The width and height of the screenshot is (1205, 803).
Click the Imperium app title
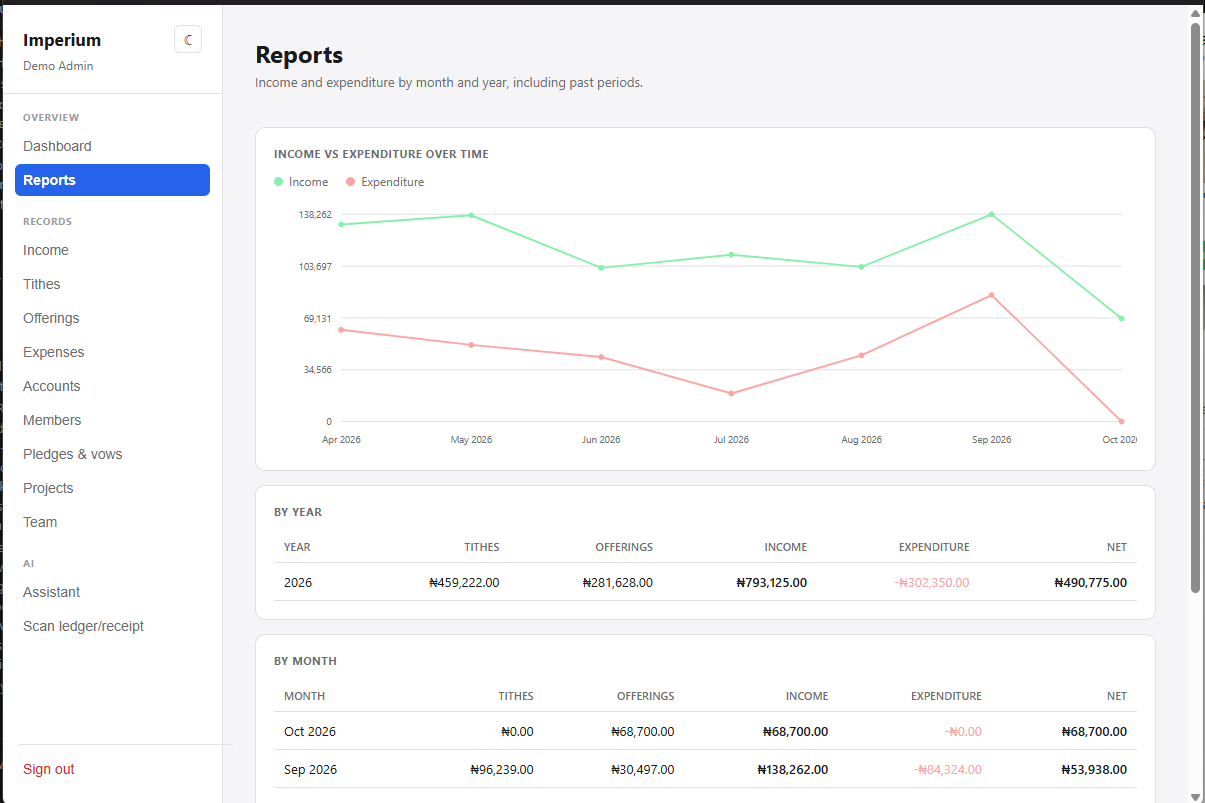(x=62, y=40)
